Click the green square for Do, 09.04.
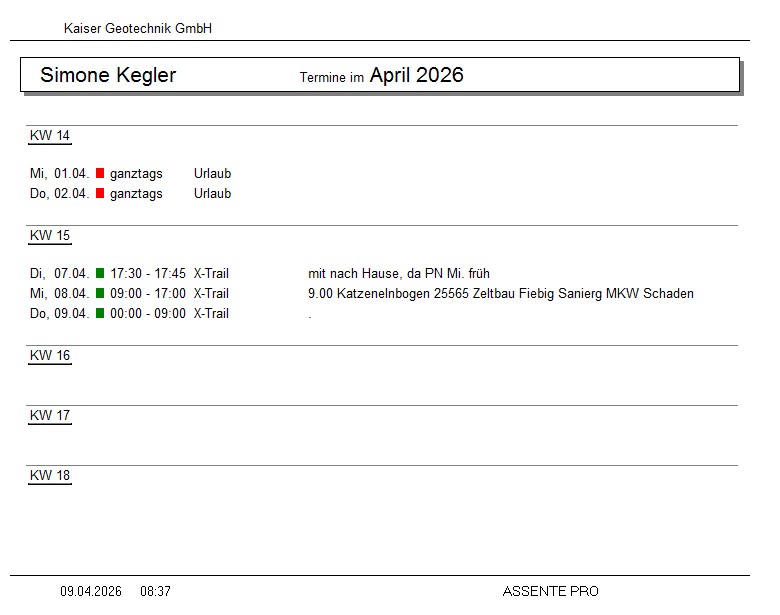780x615 pixels. [100, 314]
